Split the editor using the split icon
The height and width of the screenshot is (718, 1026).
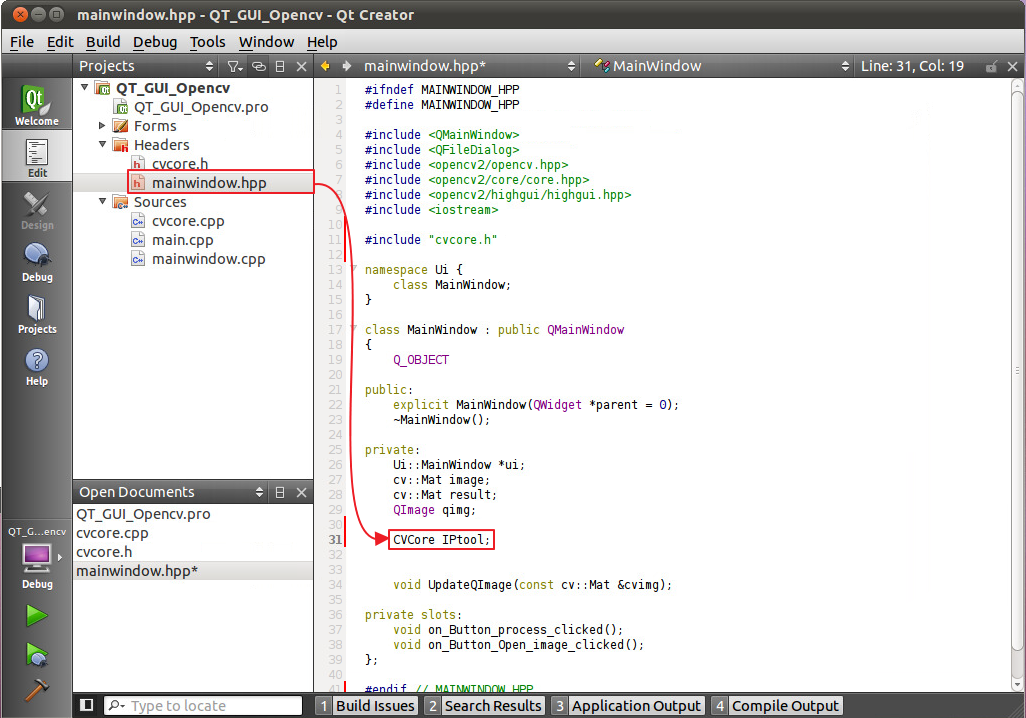(280, 66)
